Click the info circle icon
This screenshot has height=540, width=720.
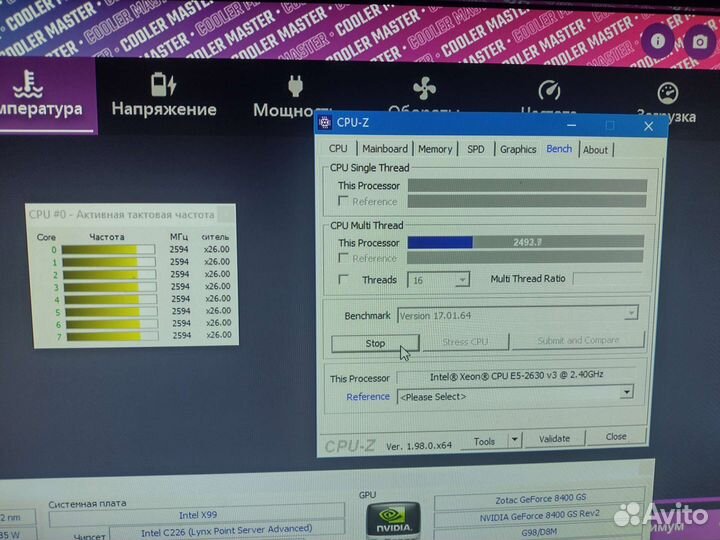[x=658, y=41]
